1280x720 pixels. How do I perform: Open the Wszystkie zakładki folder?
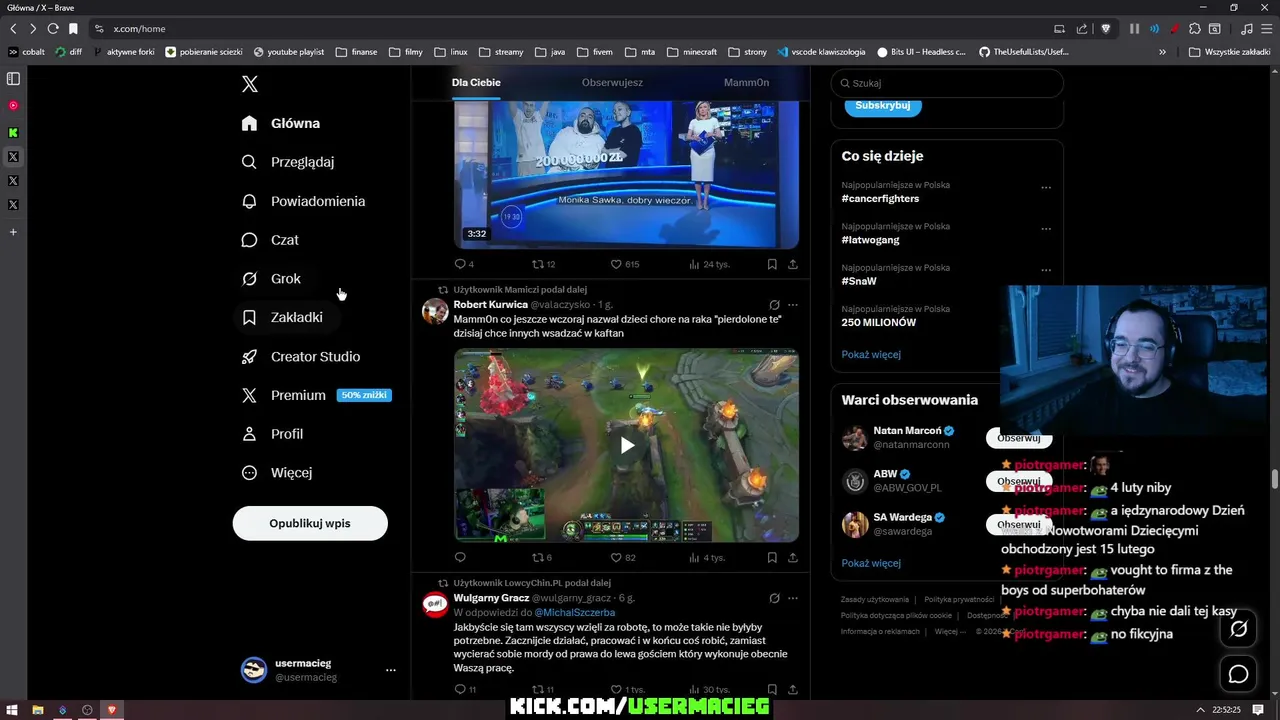pos(1230,52)
